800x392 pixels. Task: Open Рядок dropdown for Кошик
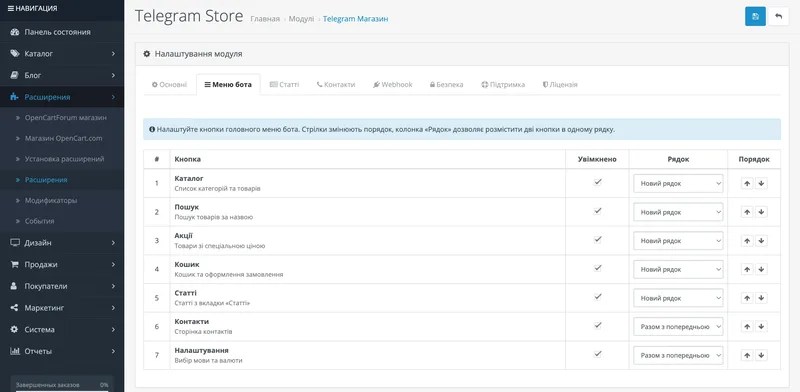pyautogui.click(x=678, y=269)
